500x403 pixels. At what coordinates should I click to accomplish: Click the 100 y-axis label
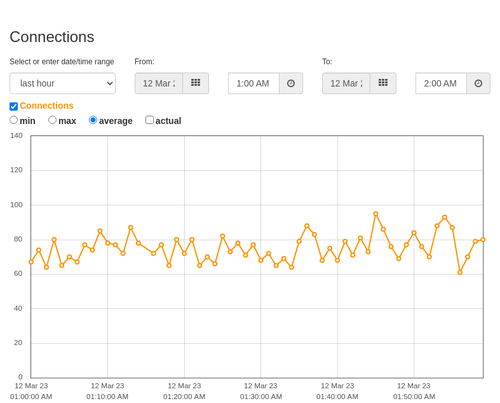coord(16,205)
